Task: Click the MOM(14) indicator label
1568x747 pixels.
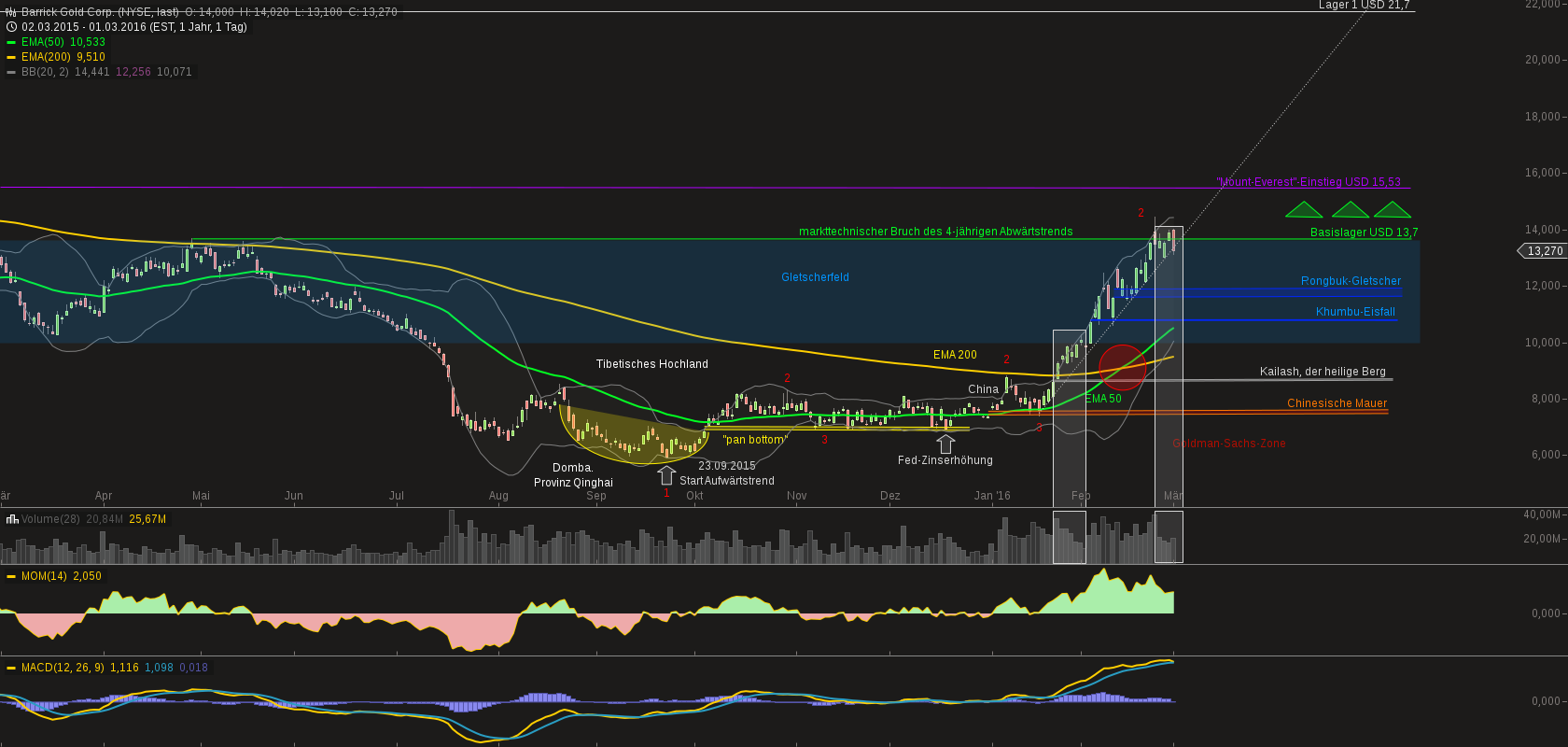Action: [x=44, y=576]
